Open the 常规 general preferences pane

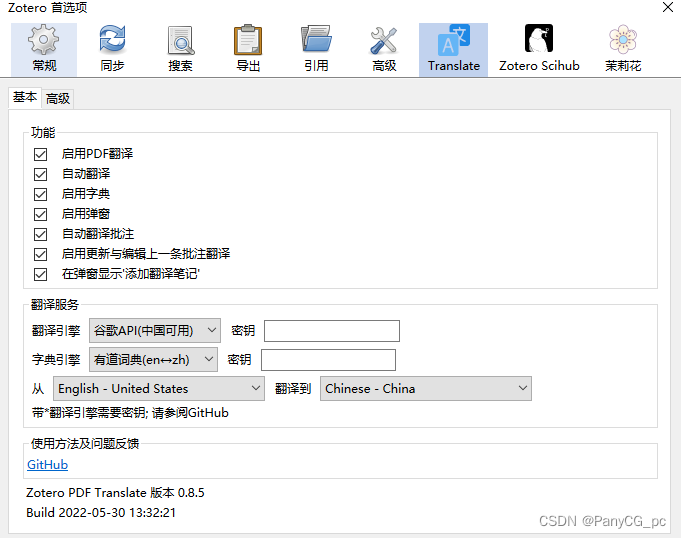(x=44, y=50)
